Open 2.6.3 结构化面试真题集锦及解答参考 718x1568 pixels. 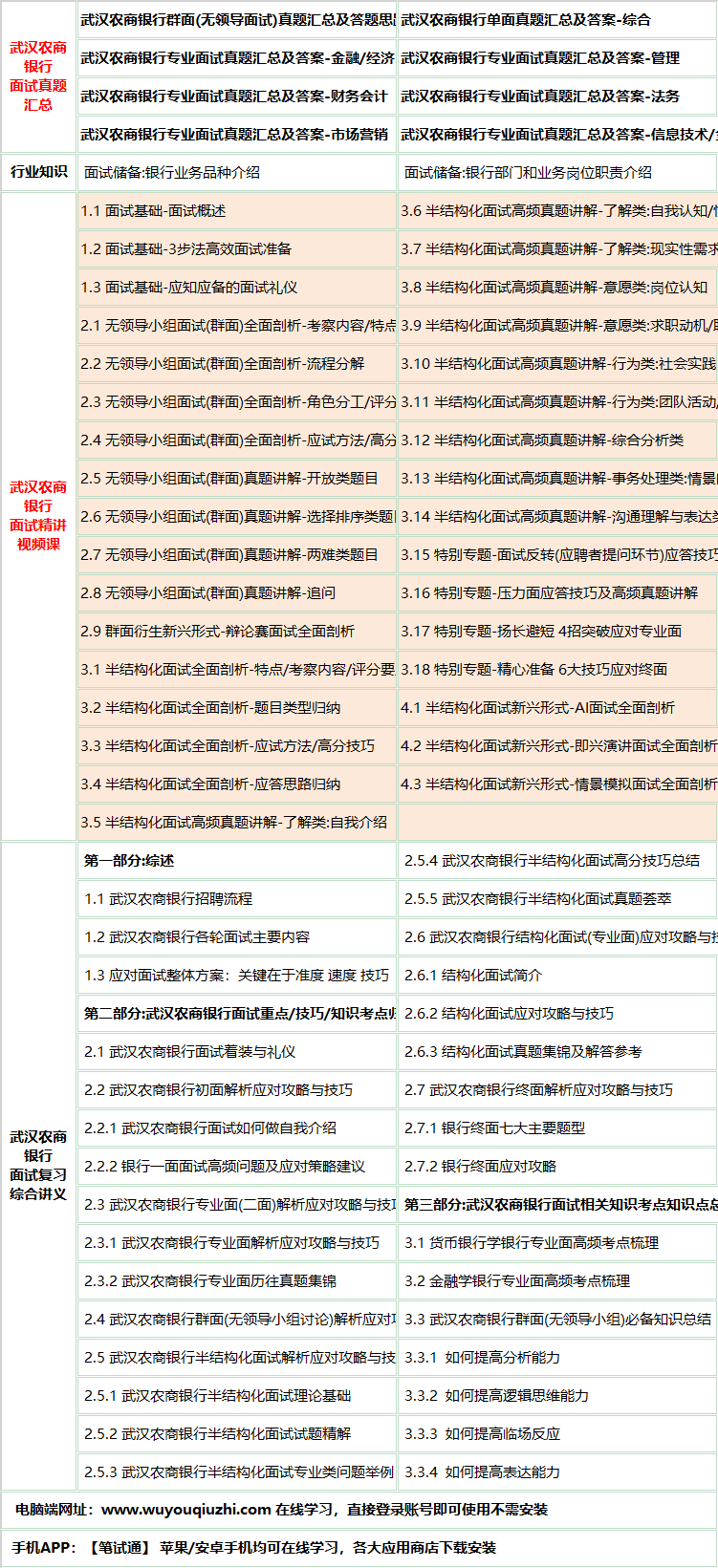[x=523, y=1052]
